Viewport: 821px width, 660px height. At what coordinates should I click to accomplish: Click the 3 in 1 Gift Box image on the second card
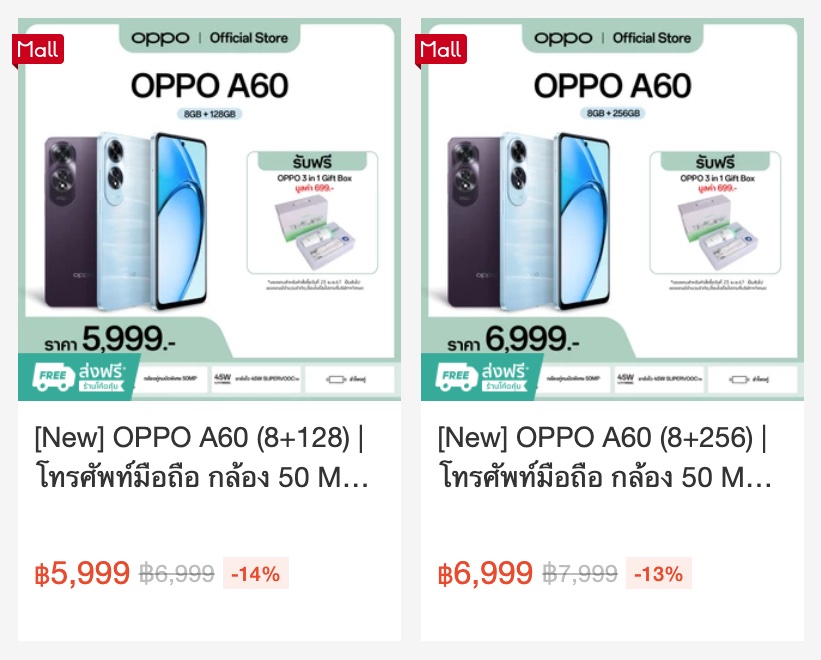tap(714, 232)
